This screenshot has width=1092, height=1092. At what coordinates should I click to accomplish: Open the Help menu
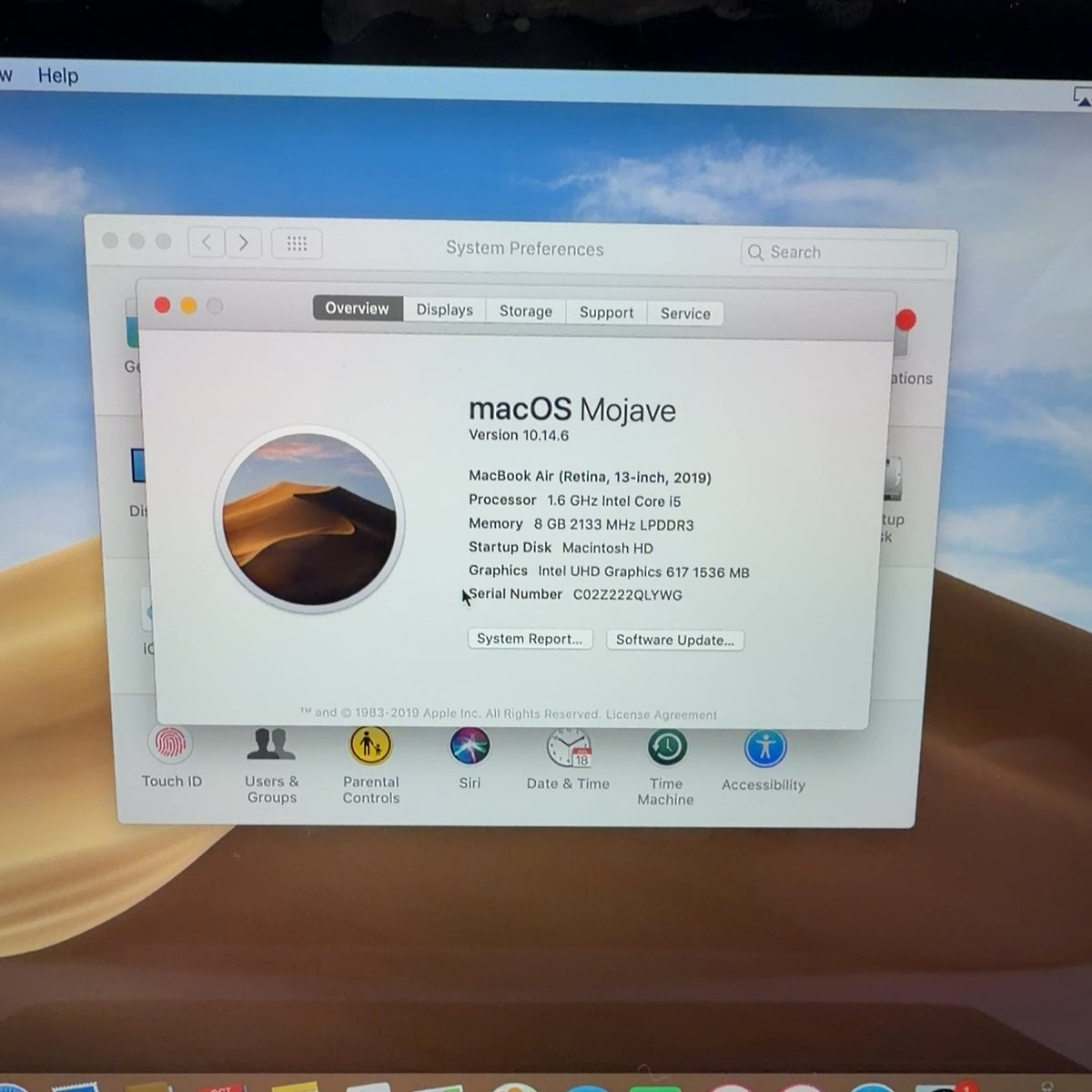[58, 76]
